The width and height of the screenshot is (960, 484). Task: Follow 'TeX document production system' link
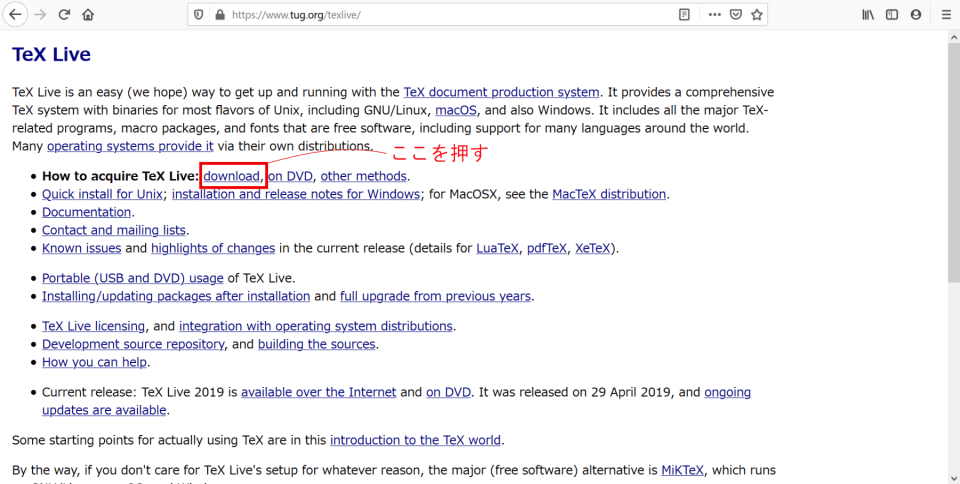coord(501,92)
